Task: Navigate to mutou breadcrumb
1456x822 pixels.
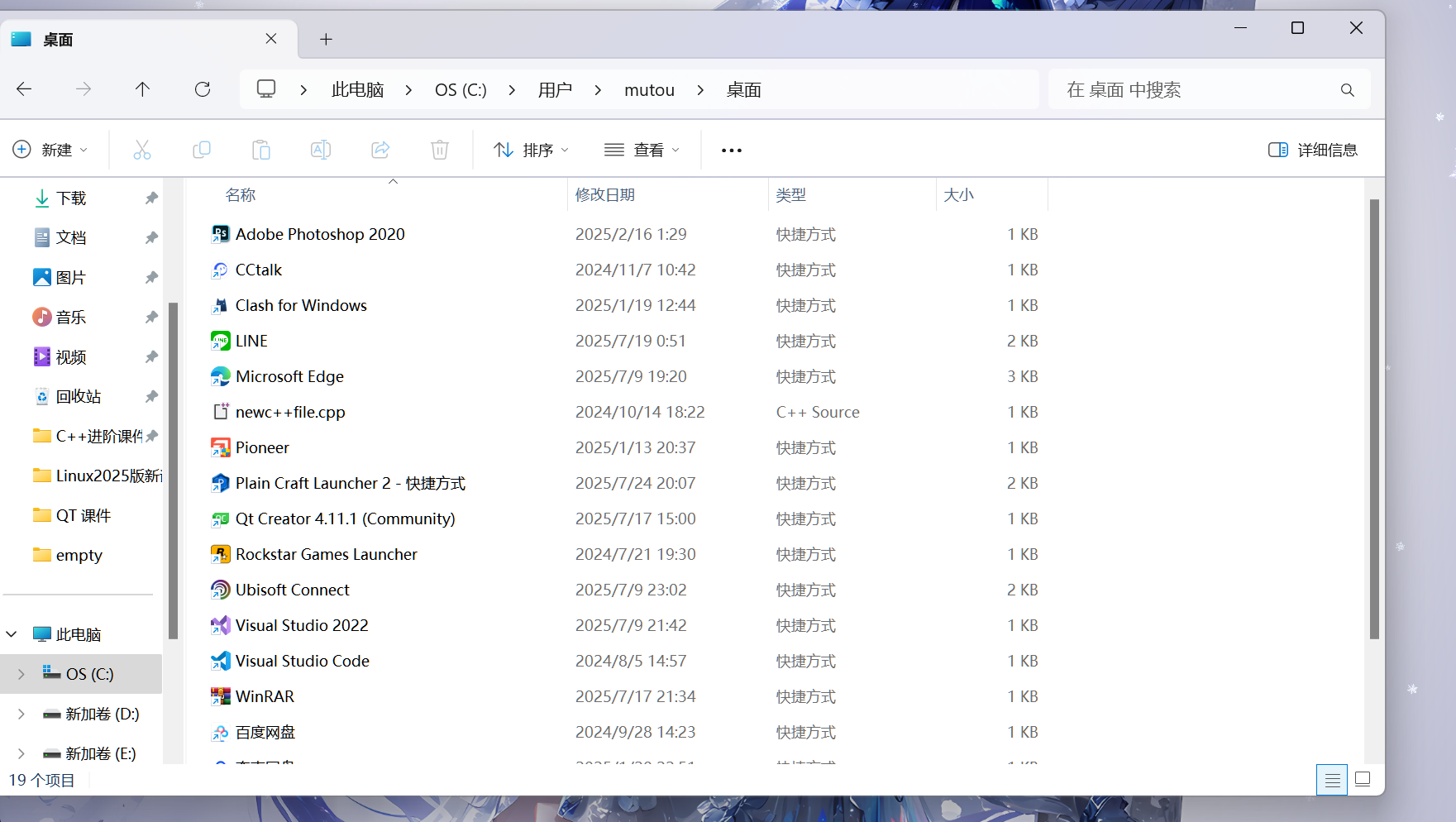Action: click(649, 90)
